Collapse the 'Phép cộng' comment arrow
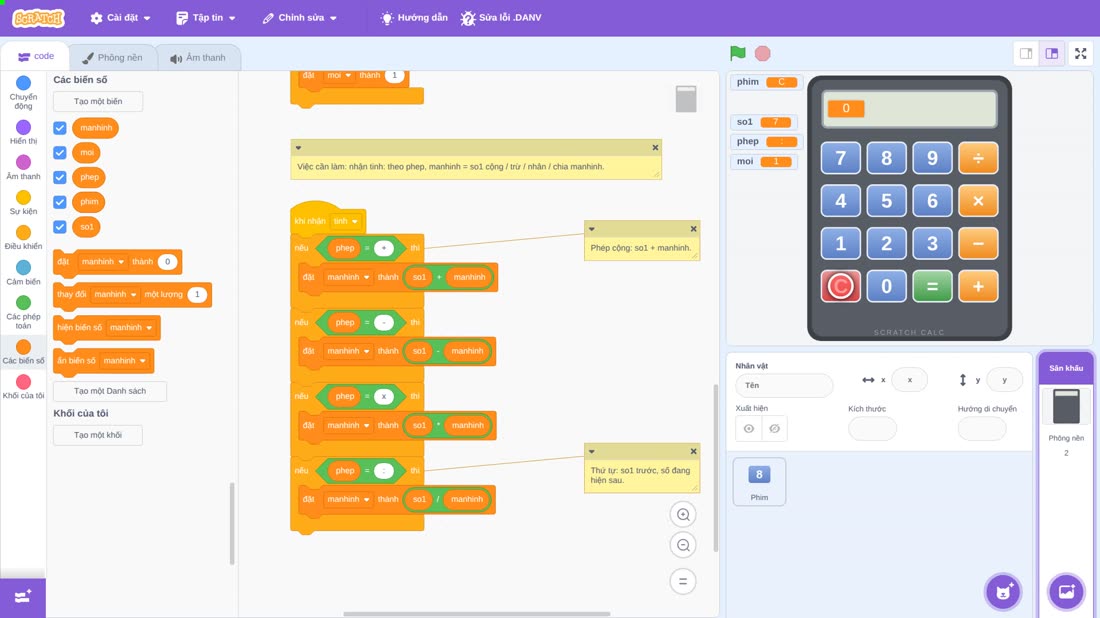Screen dimensions: 1100x618 pos(592,229)
